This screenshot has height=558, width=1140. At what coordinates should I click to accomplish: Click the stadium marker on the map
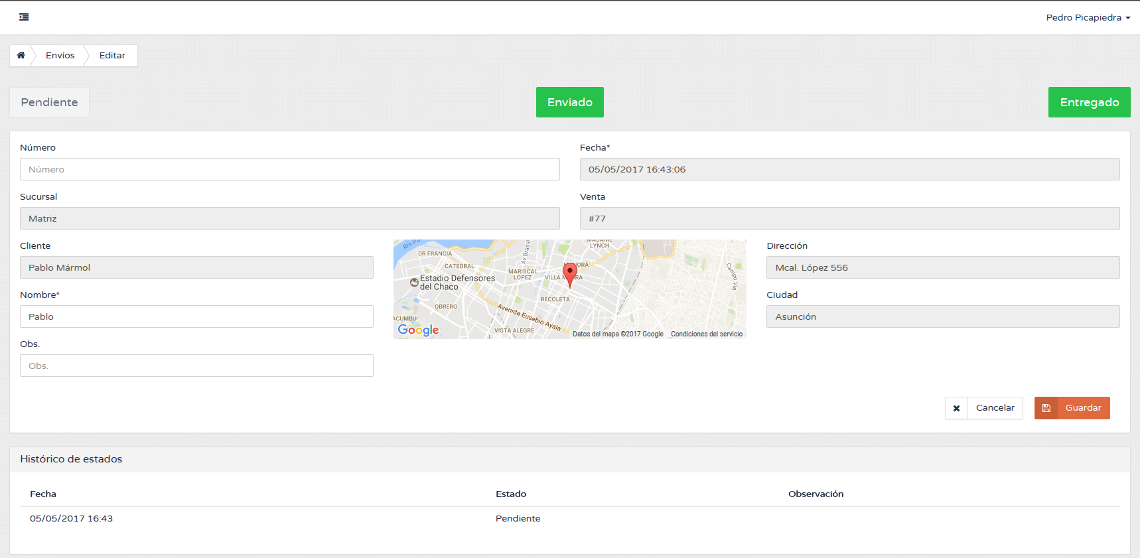click(x=414, y=282)
